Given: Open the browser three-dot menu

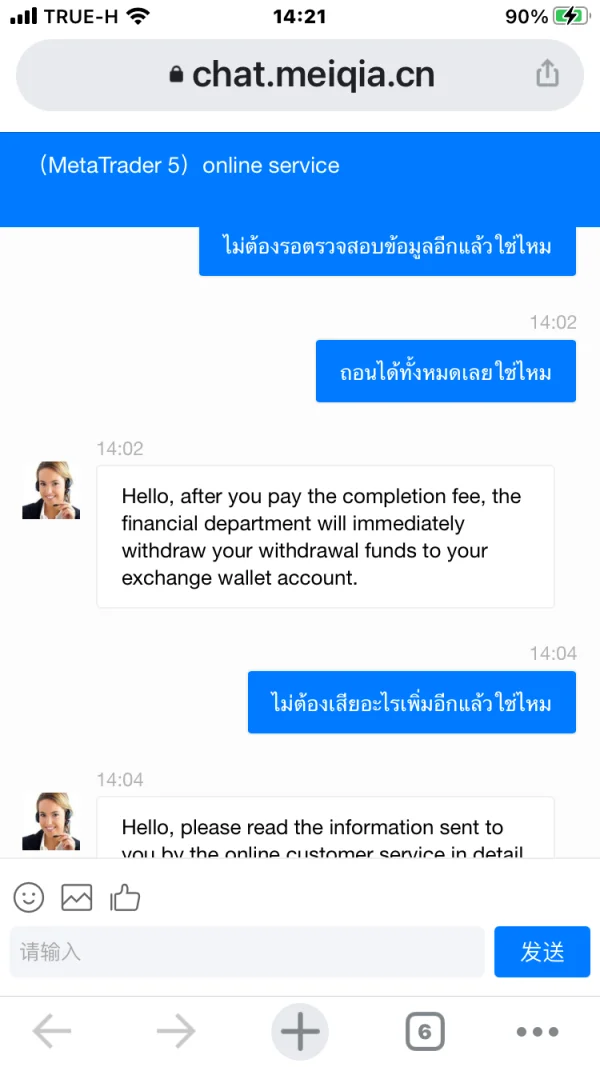Looking at the screenshot, I should (537, 1032).
